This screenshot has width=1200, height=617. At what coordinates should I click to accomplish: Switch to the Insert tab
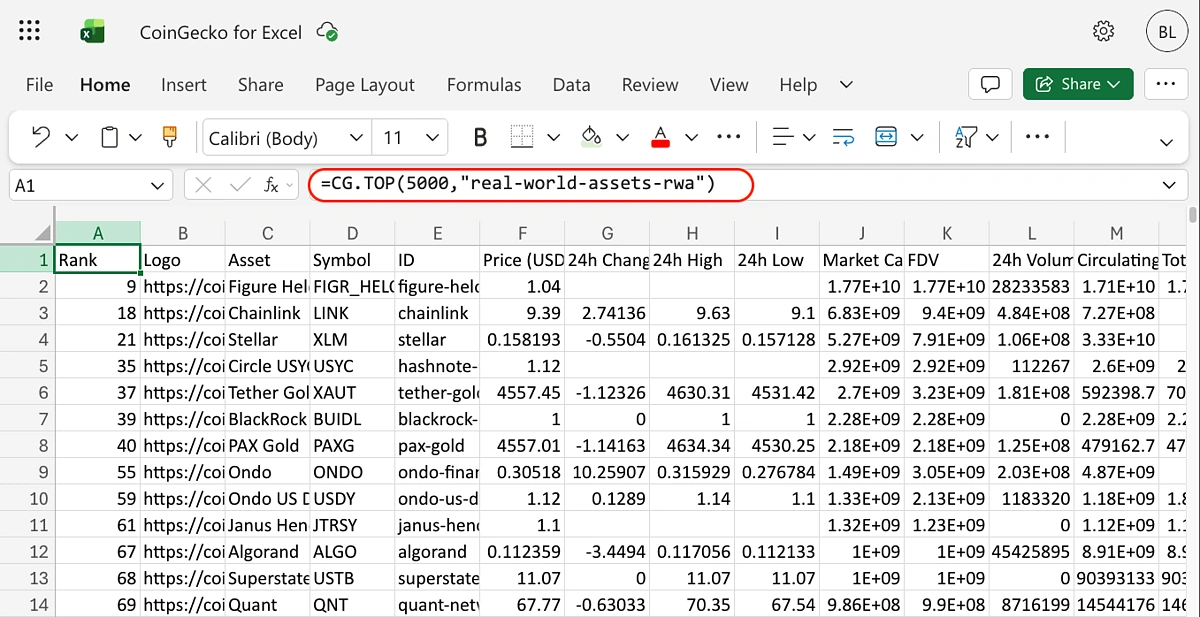184,85
